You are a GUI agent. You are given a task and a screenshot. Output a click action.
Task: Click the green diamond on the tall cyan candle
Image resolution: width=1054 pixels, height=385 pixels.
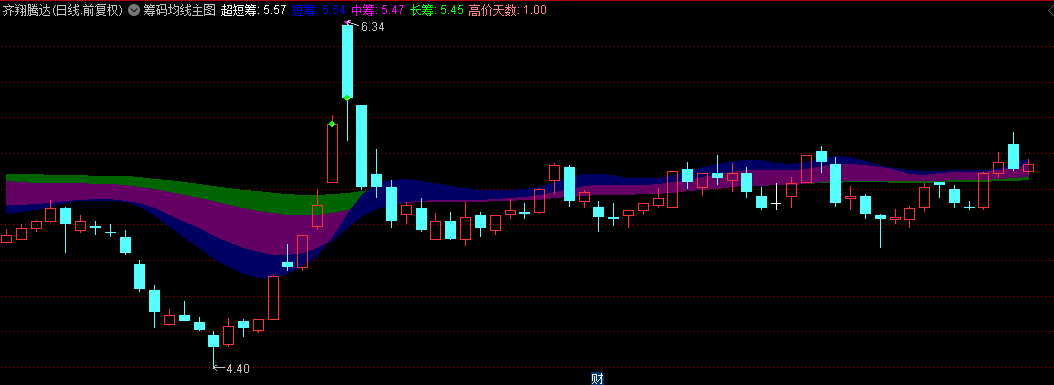pos(347,97)
